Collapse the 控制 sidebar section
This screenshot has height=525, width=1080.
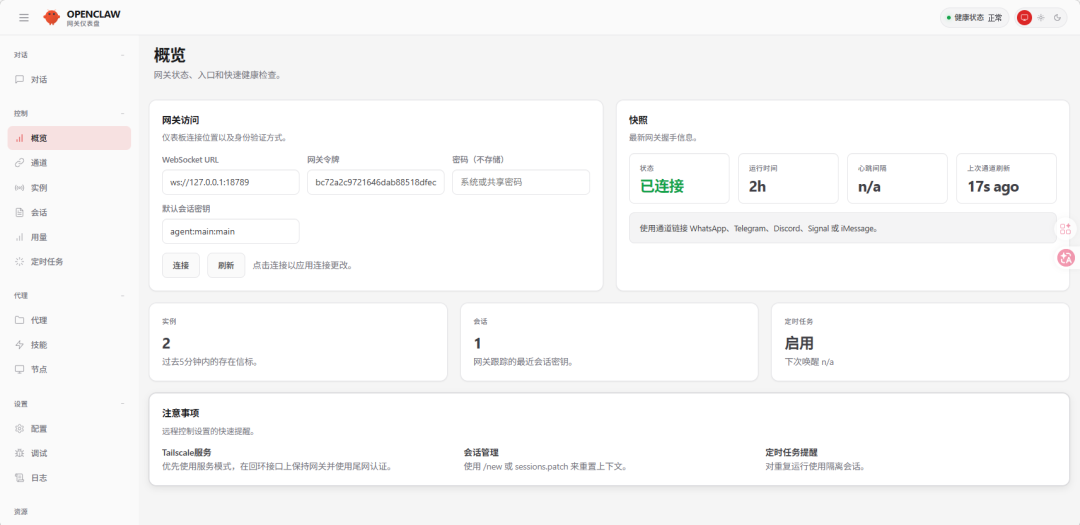(x=123, y=114)
